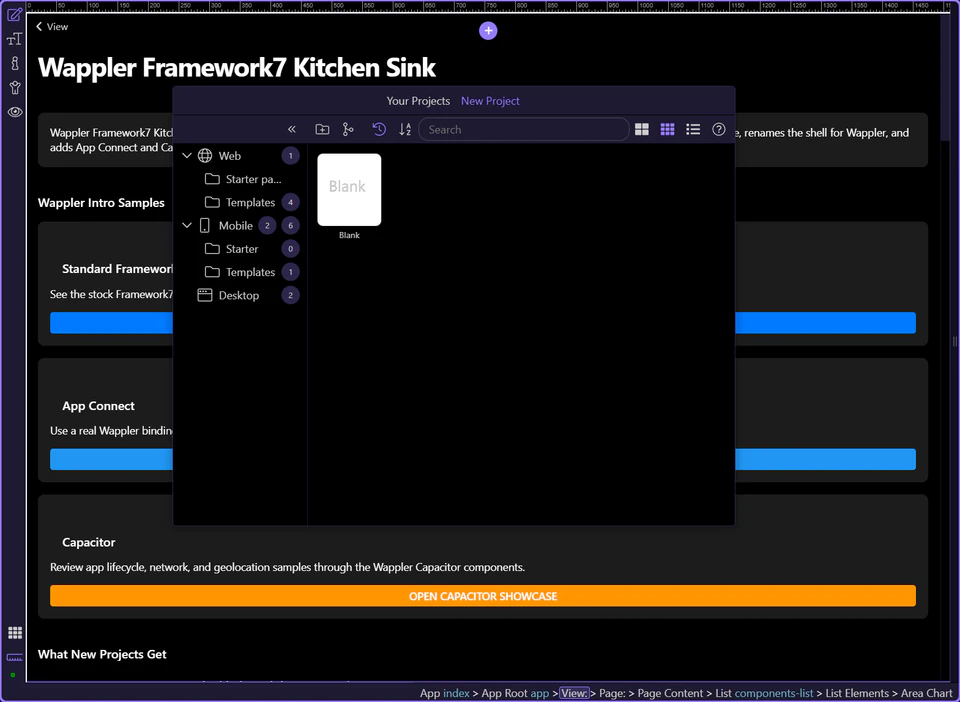The height and width of the screenshot is (702, 960).
Task: Click the right edge panel resize handle
Action: [954, 341]
